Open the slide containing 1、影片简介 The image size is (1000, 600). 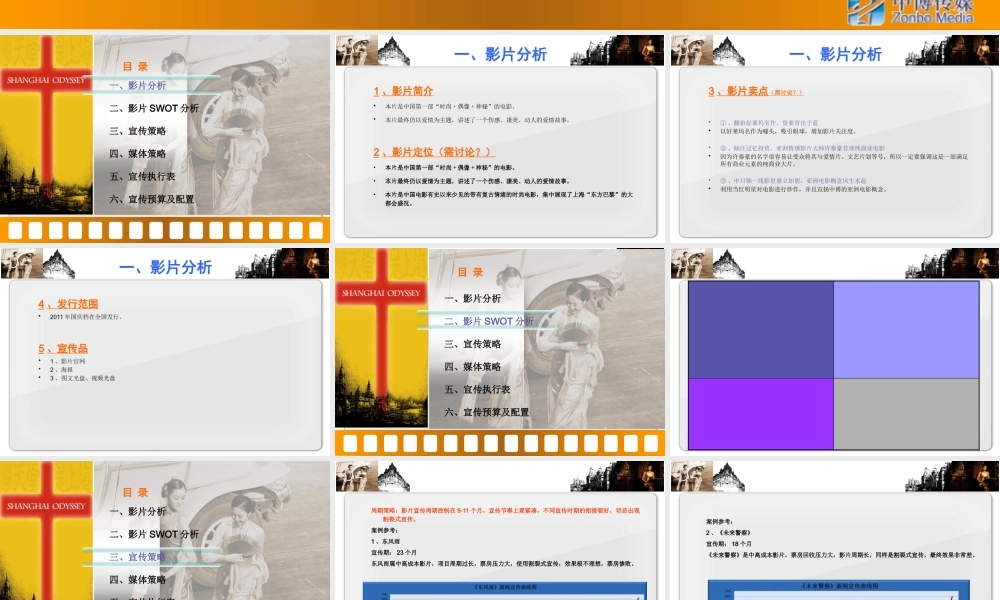click(500, 138)
